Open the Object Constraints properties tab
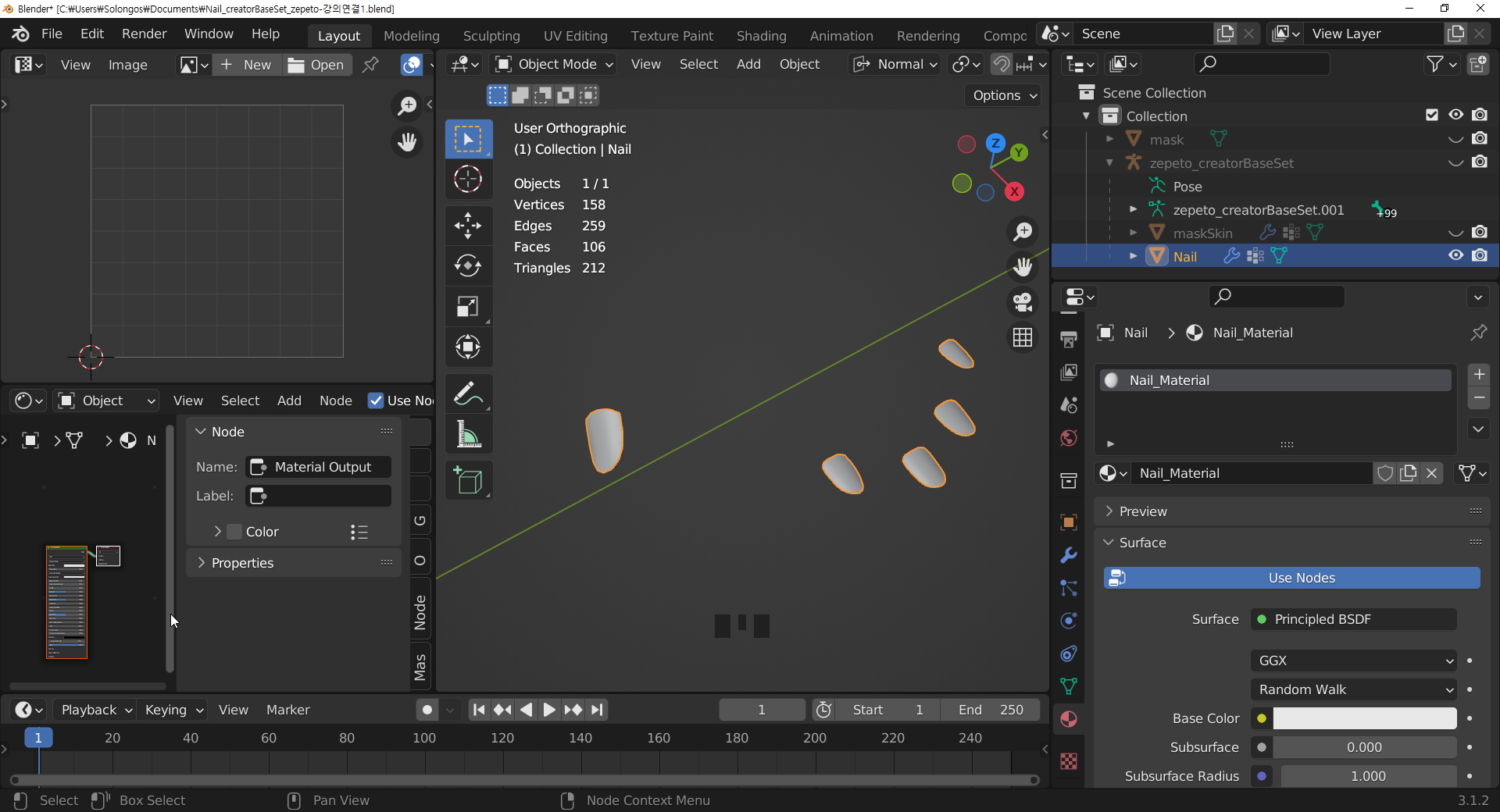 [x=1069, y=654]
